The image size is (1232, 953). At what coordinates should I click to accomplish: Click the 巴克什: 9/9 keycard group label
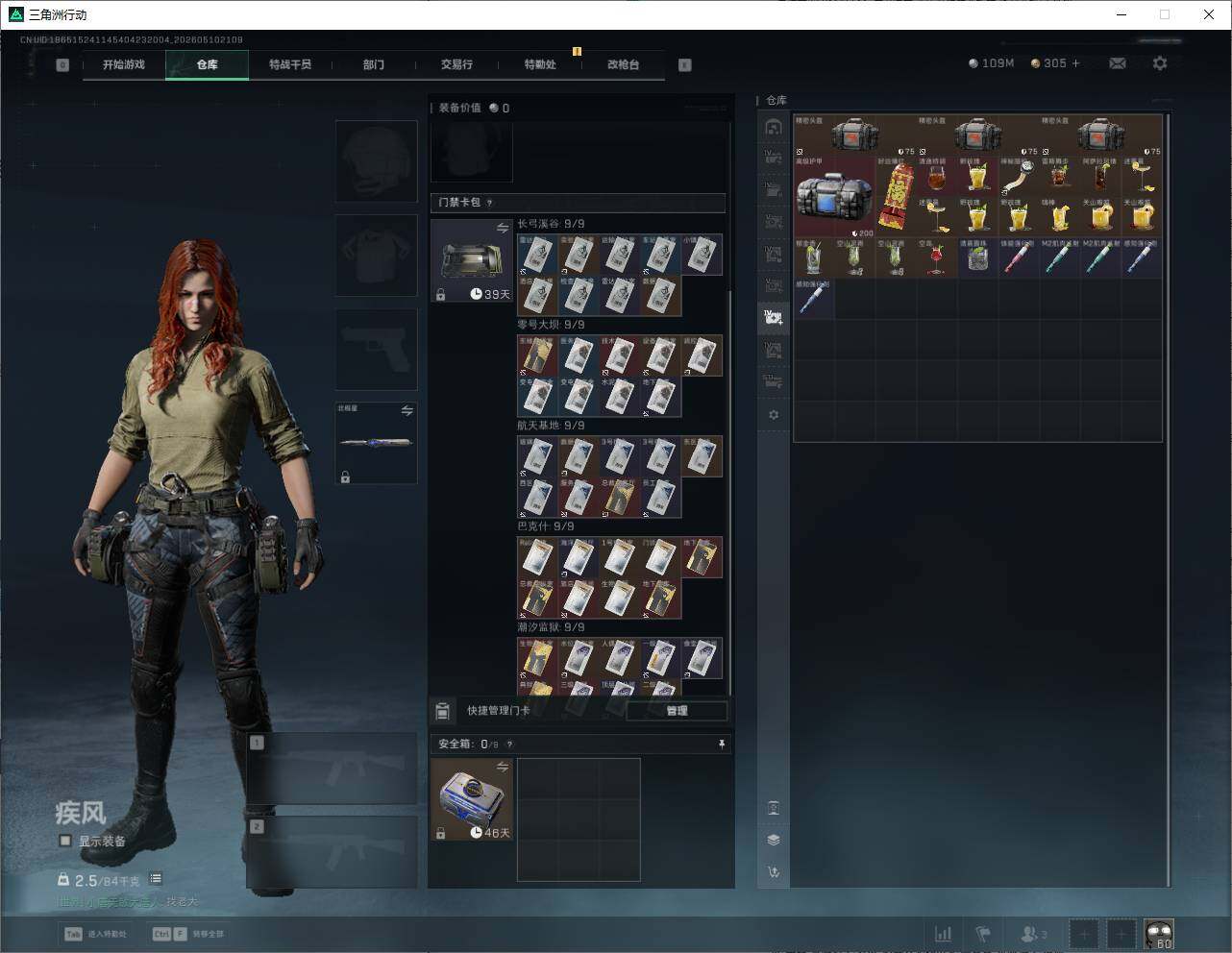coord(546,526)
